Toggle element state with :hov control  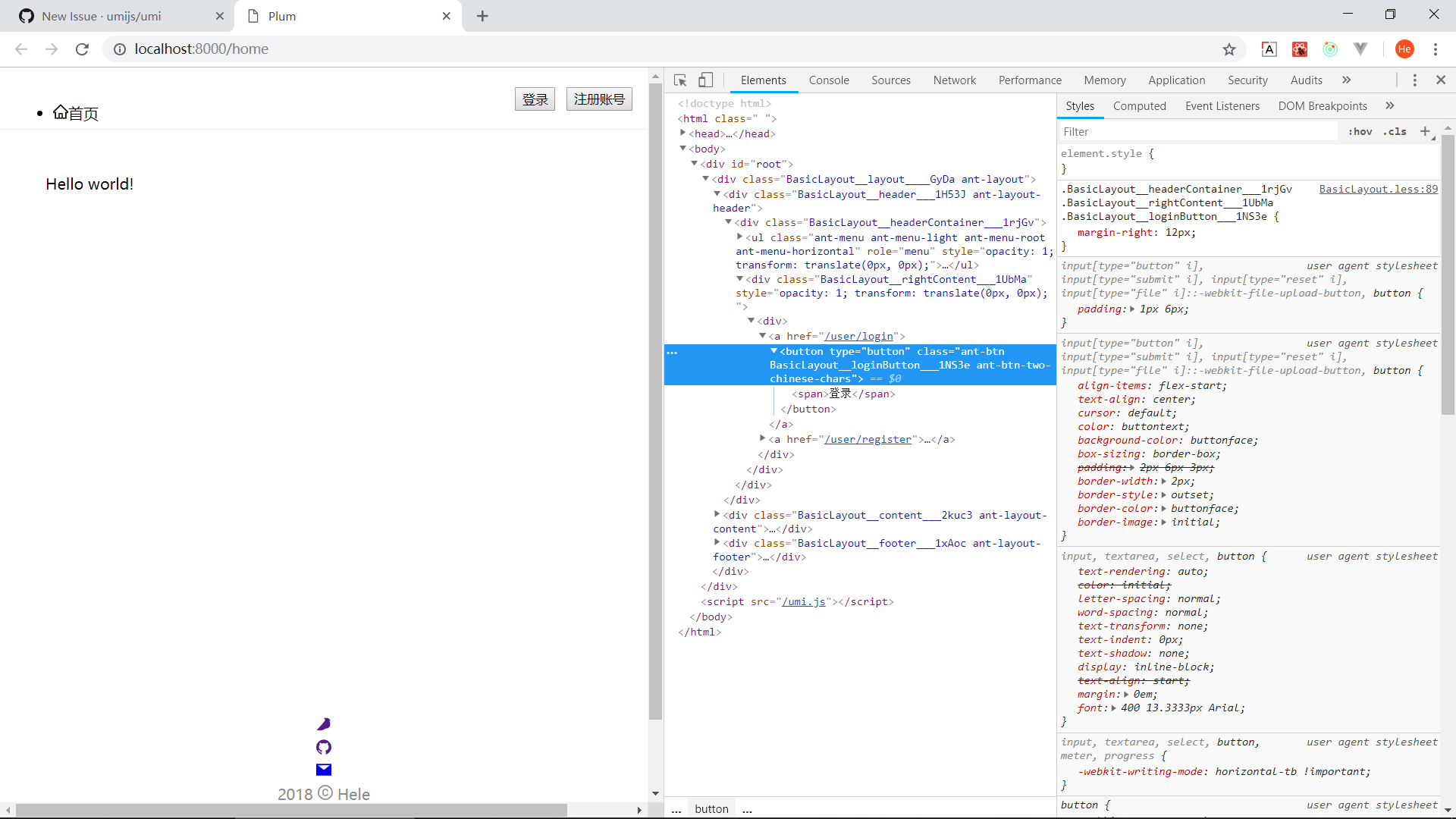1360,131
